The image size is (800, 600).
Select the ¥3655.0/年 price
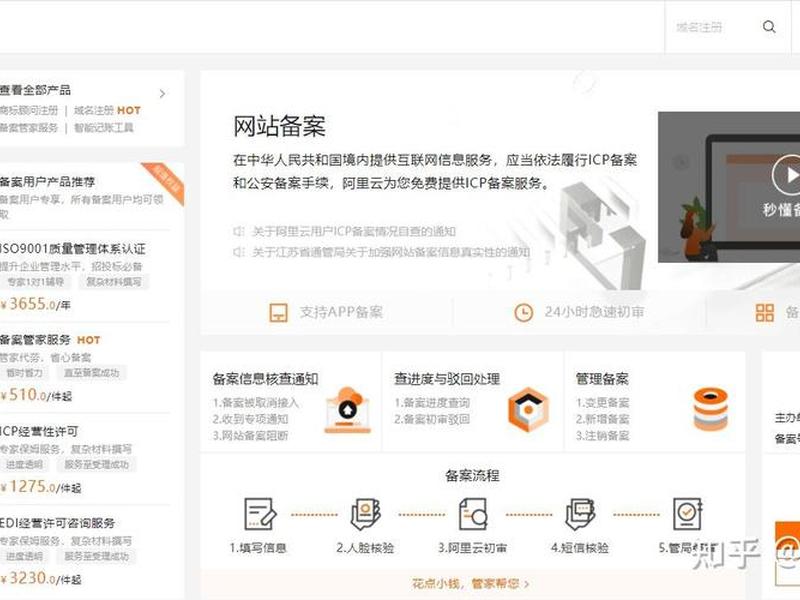pyautogui.click(x=35, y=304)
